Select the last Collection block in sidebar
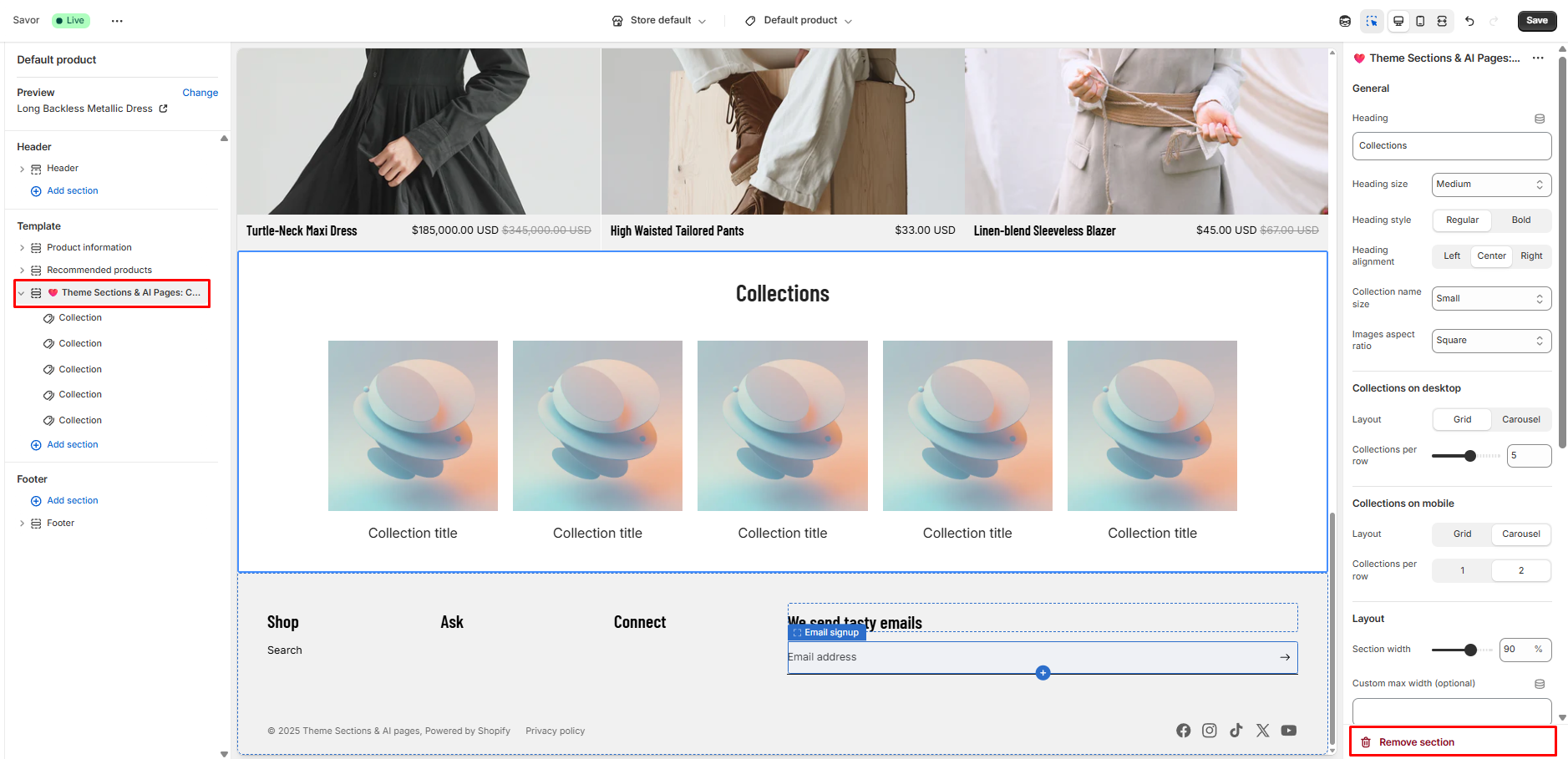The width and height of the screenshot is (1568, 759). [x=80, y=421]
